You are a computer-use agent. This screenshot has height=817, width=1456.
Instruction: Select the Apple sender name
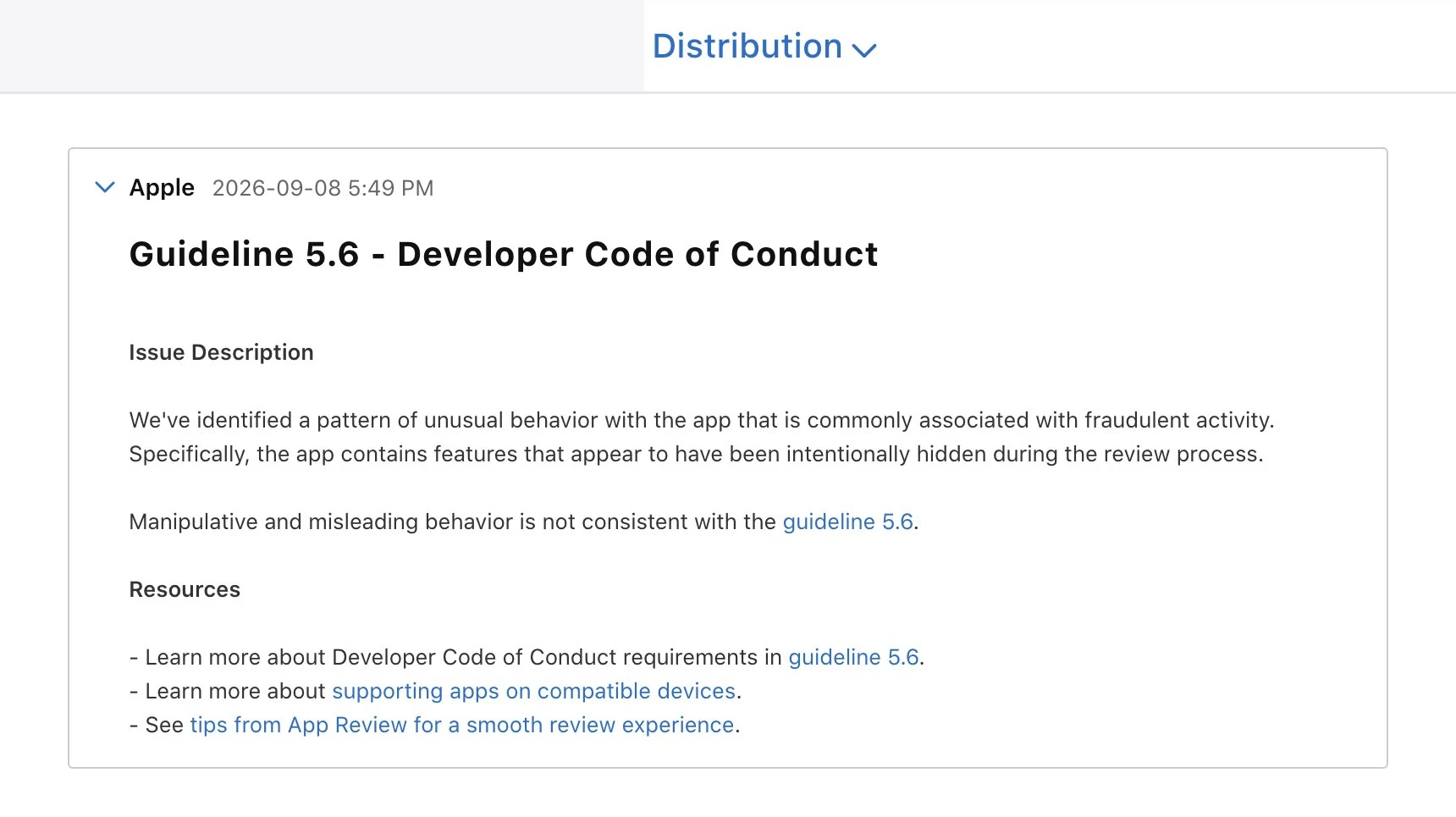click(x=162, y=187)
